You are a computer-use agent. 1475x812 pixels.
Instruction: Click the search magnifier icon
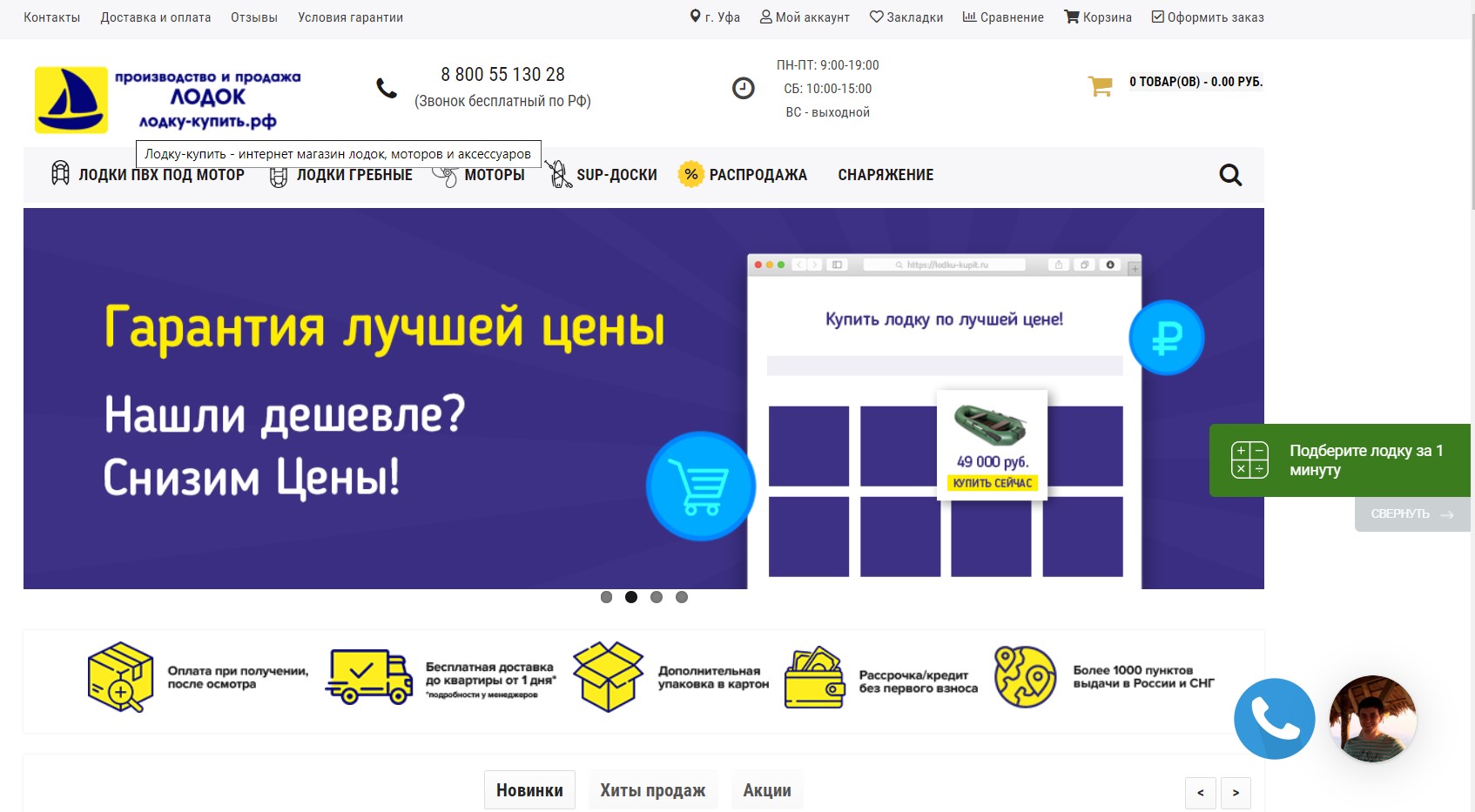tap(1229, 175)
